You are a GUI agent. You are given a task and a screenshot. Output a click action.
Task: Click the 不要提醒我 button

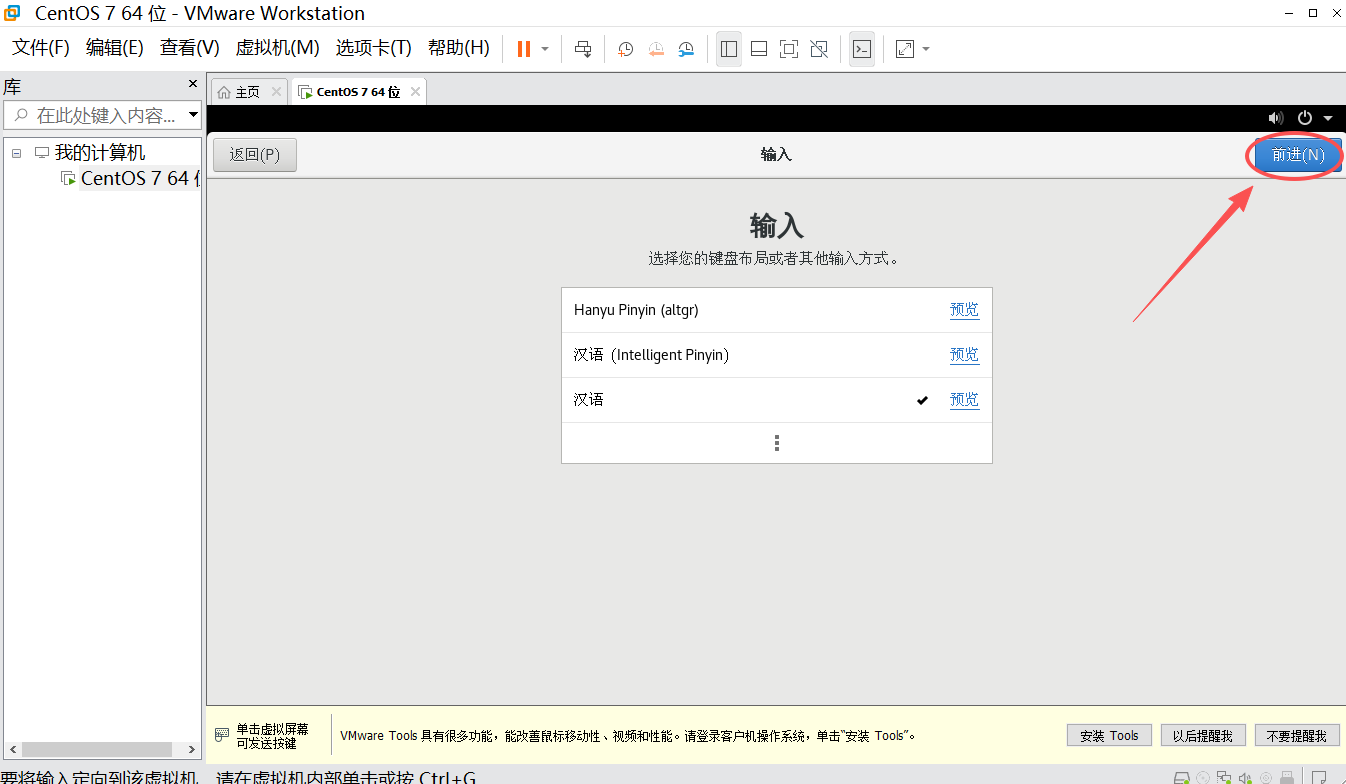pos(1296,735)
